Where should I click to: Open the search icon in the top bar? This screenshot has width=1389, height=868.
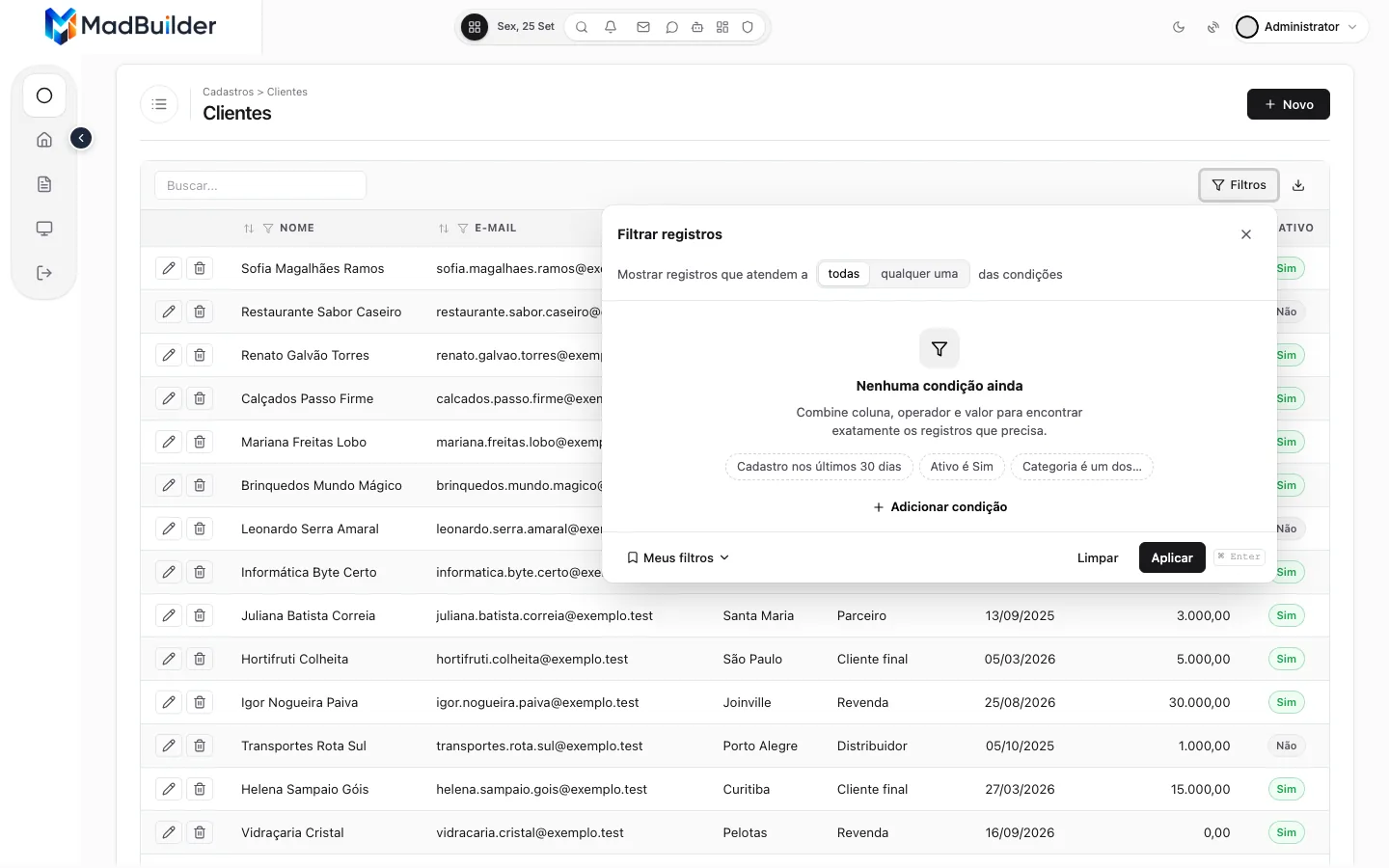click(x=582, y=27)
